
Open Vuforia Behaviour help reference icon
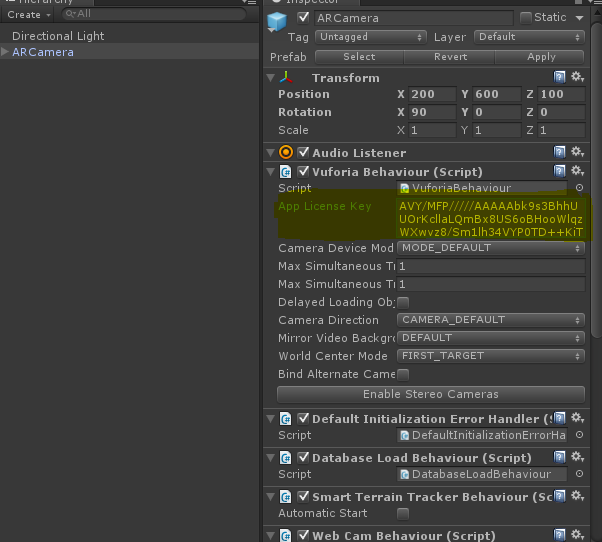point(559,171)
